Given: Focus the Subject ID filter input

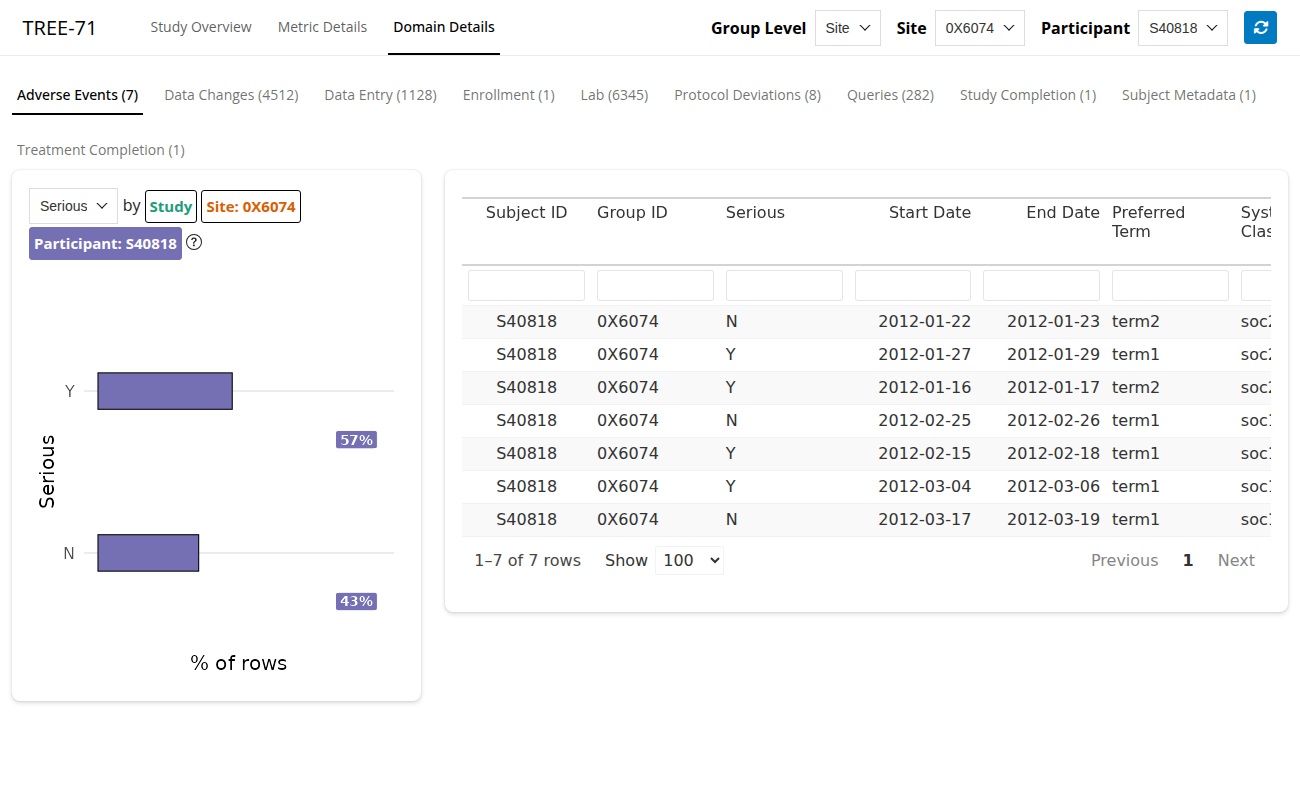Looking at the screenshot, I should pyautogui.click(x=526, y=285).
